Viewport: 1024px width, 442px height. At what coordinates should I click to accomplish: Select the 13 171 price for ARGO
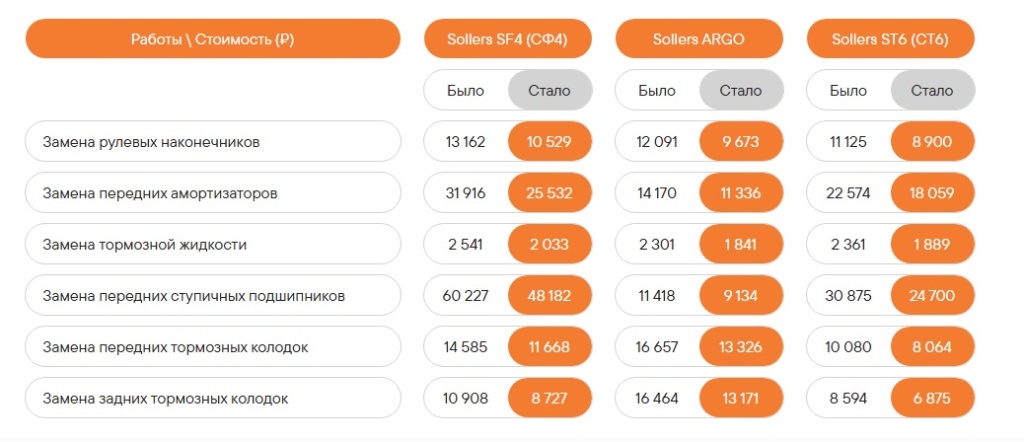click(741, 398)
